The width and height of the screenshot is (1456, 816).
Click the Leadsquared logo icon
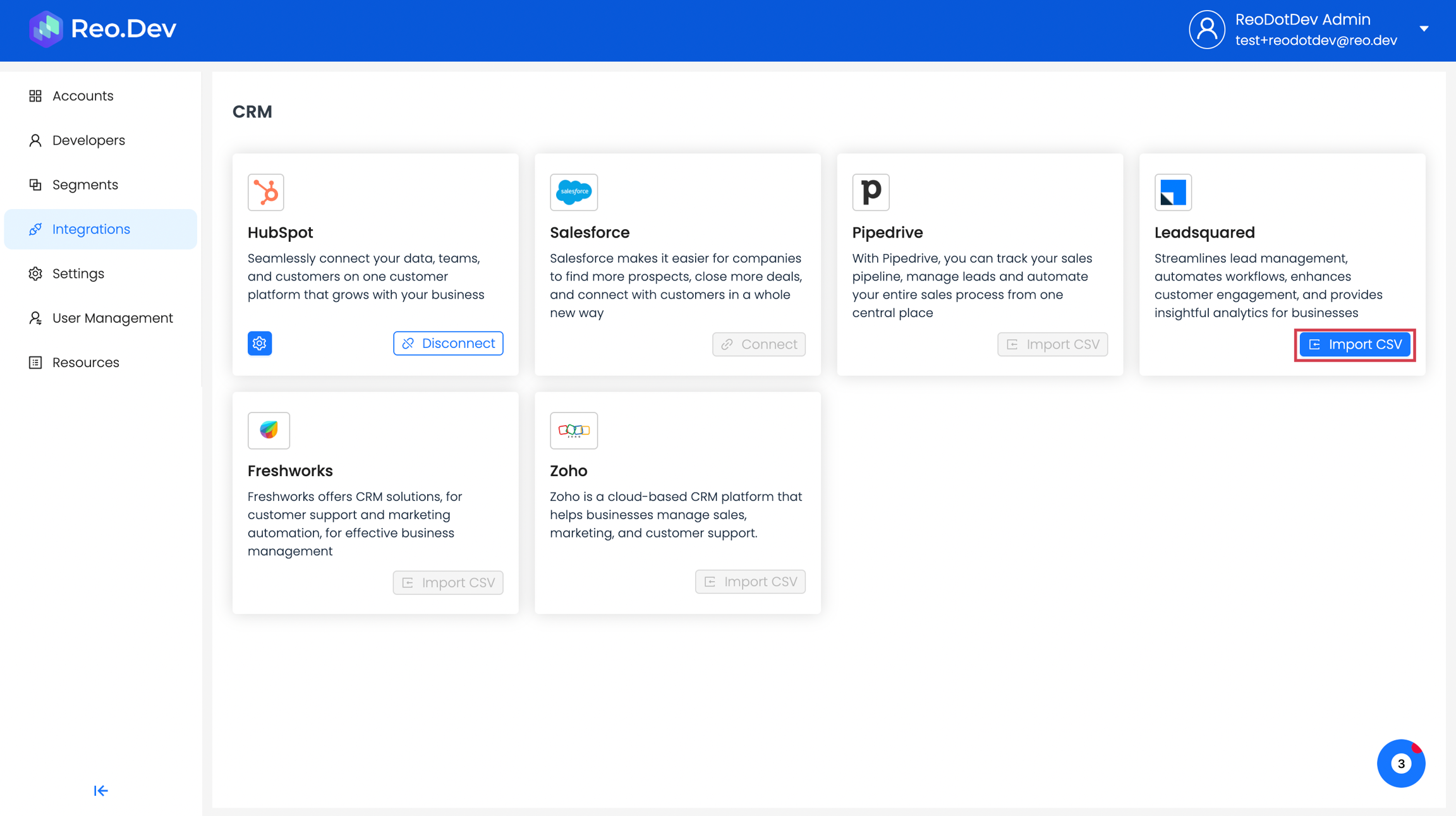pyautogui.click(x=1173, y=192)
